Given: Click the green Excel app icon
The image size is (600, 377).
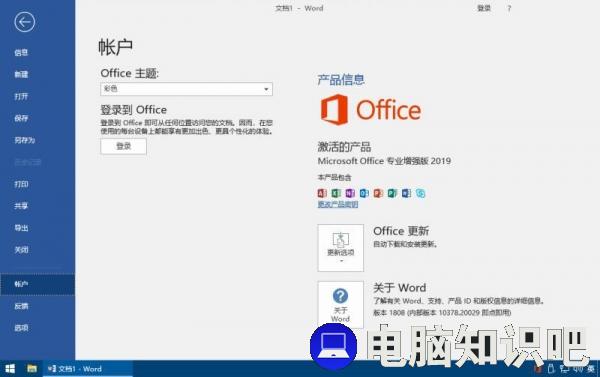Looking at the screenshot, I should [336, 193].
